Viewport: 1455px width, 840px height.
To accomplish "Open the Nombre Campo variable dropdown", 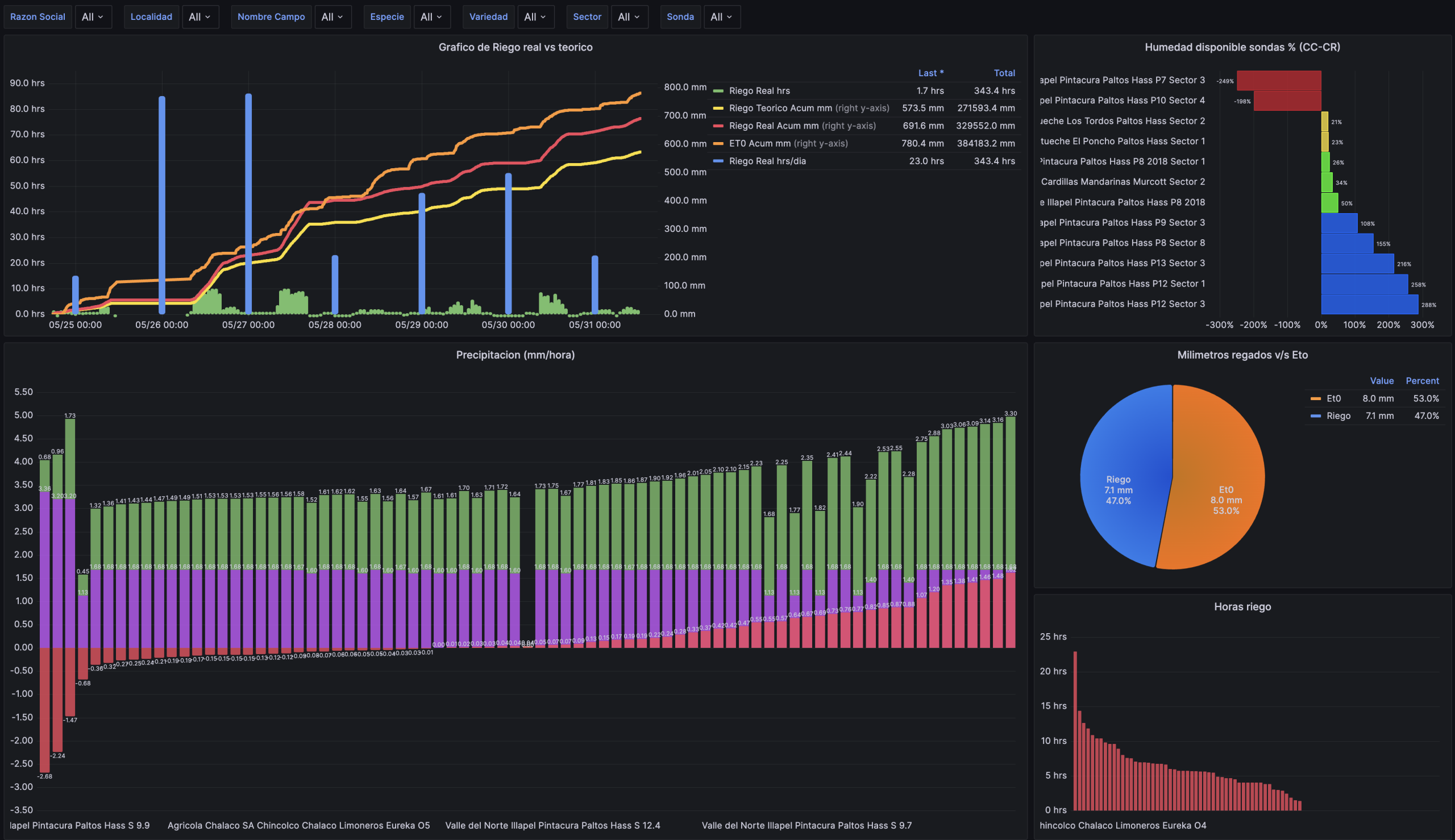I will (x=332, y=16).
